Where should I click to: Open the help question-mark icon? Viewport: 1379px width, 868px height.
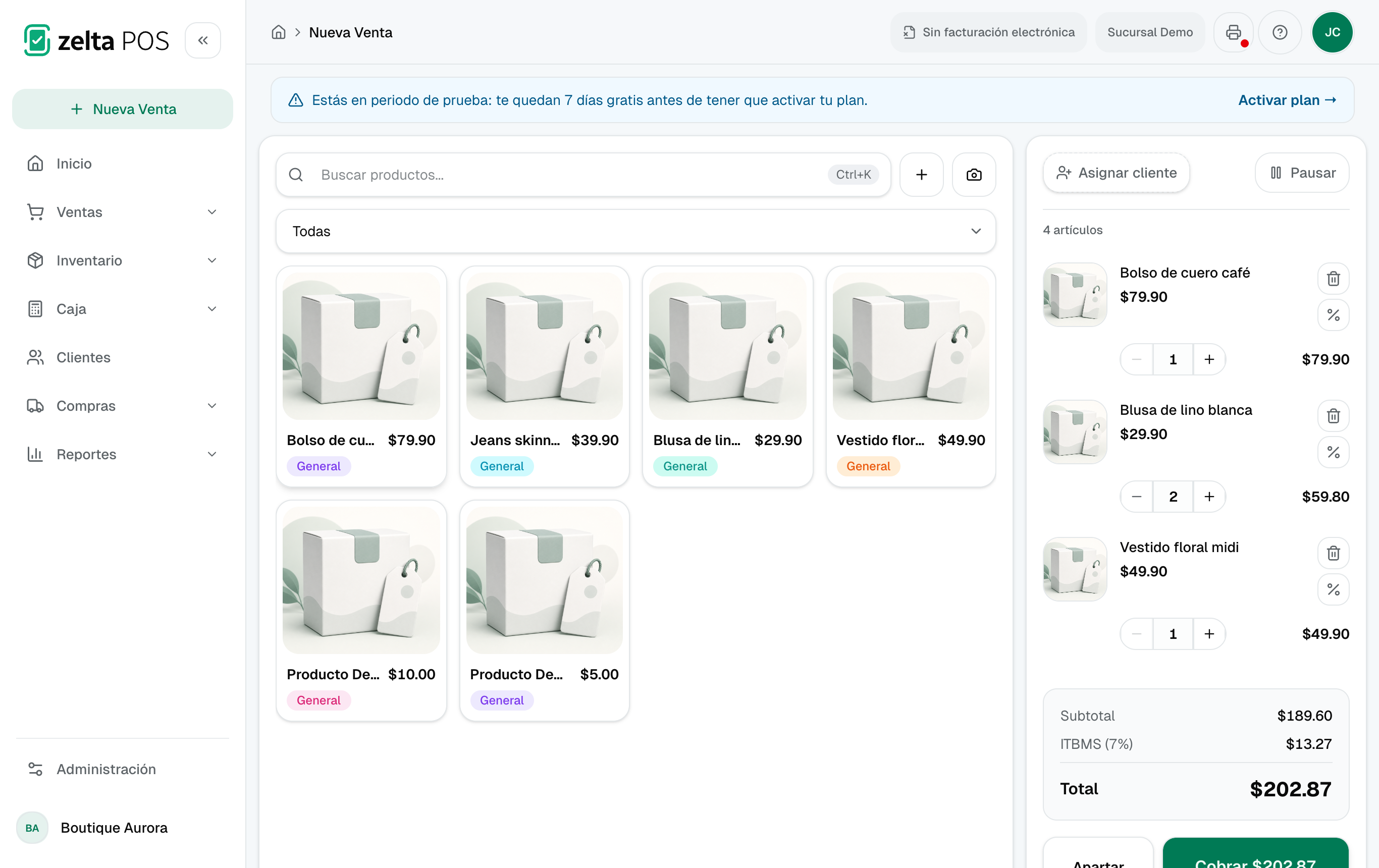[1280, 33]
